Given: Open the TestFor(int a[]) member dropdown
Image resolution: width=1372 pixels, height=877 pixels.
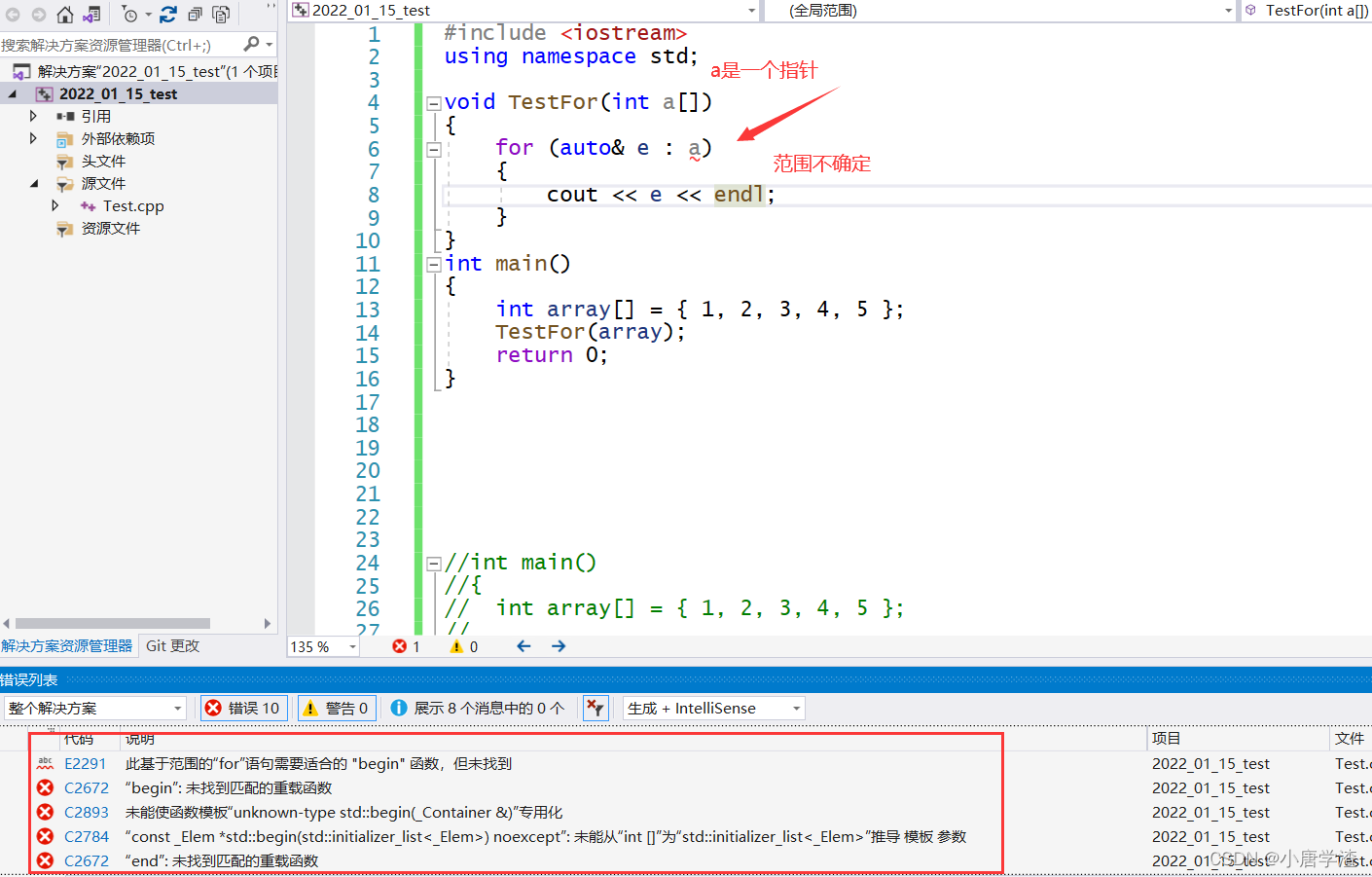Looking at the screenshot, I should 1307,11.
